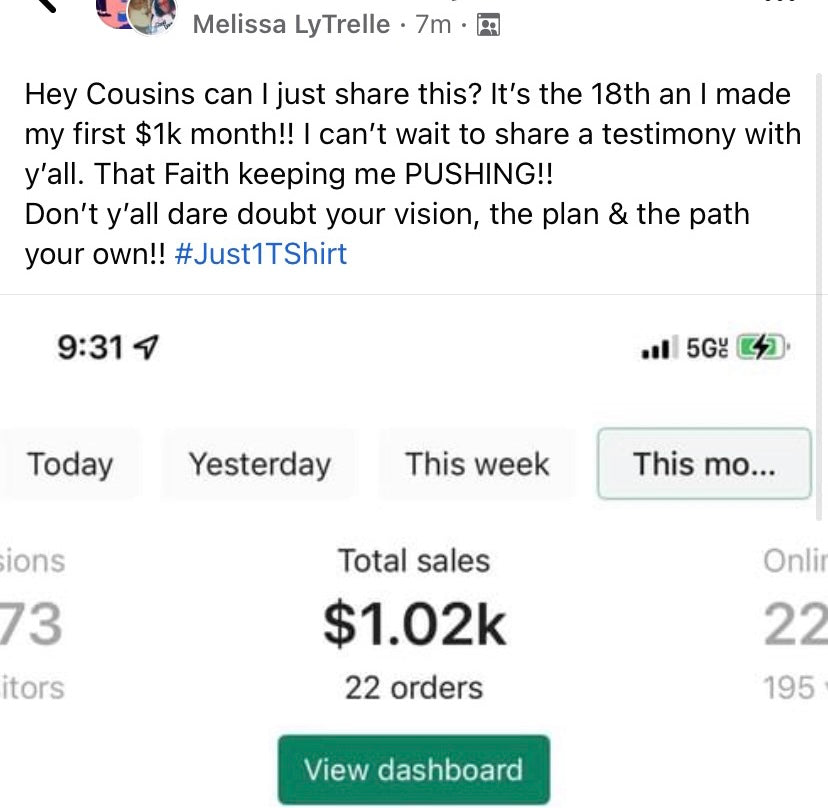This screenshot has width=828, height=808.
Task: Open the #Just1TShirt hashtag
Action: pyautogui.click(x=260, y=254)
